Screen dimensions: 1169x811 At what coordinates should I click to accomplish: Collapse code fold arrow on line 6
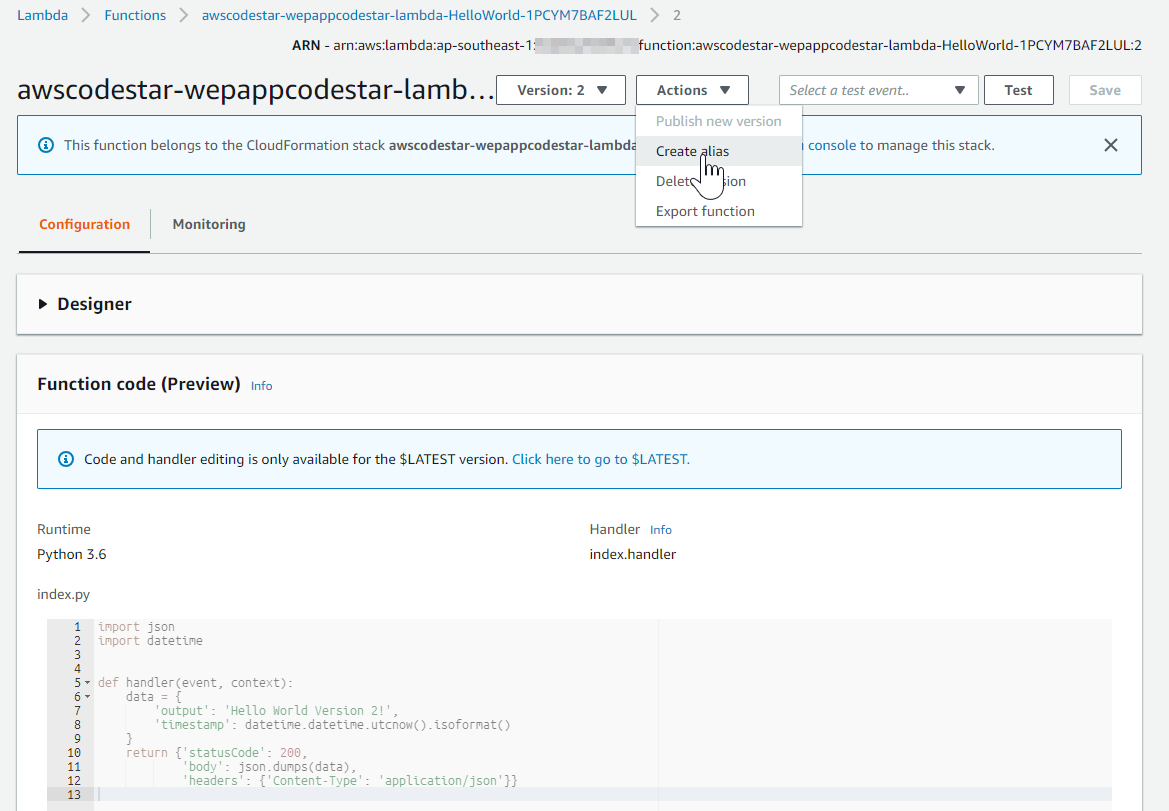pos(87,697)
